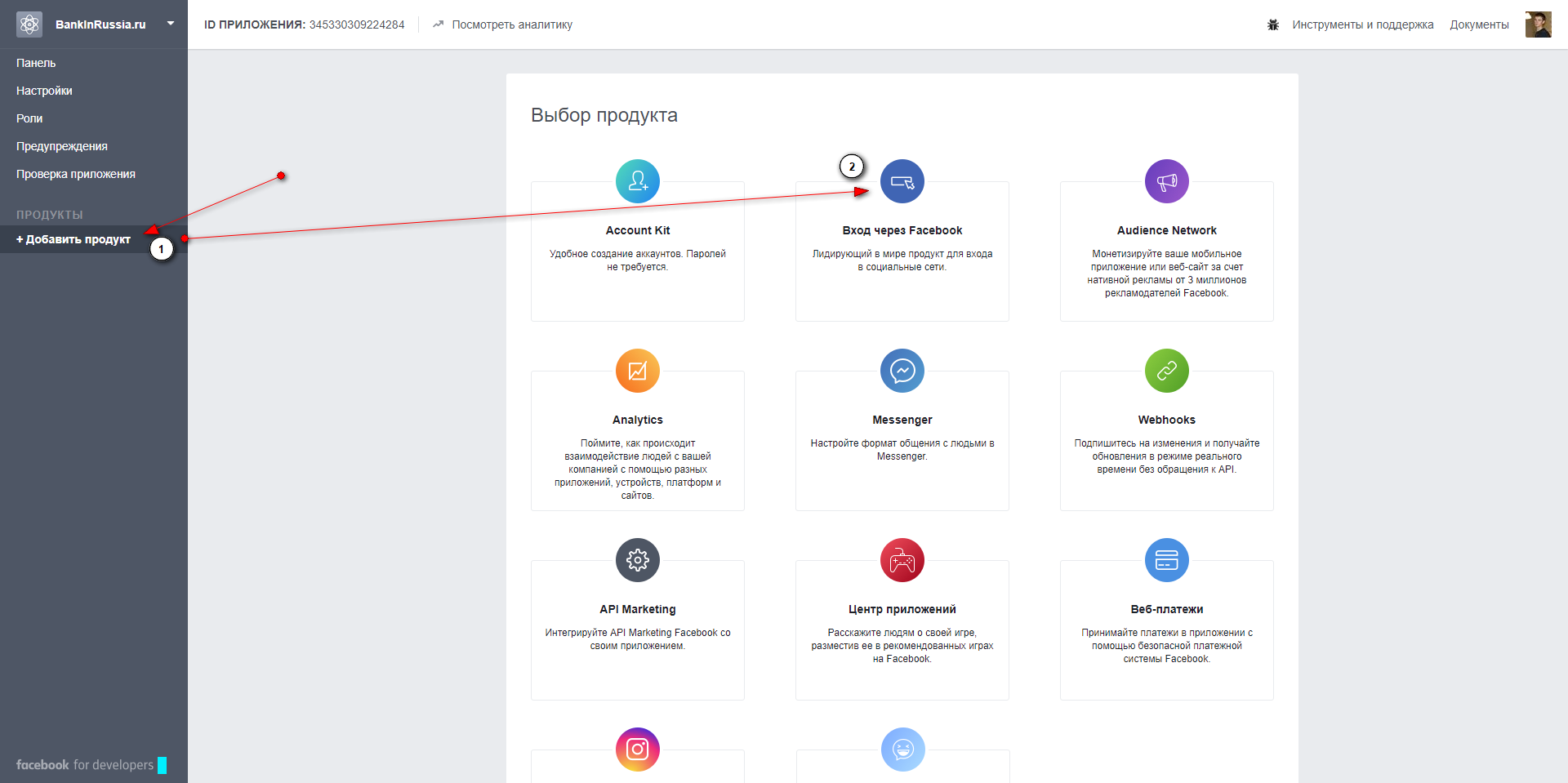Open the API Marketing gear icon

point(638,560)
